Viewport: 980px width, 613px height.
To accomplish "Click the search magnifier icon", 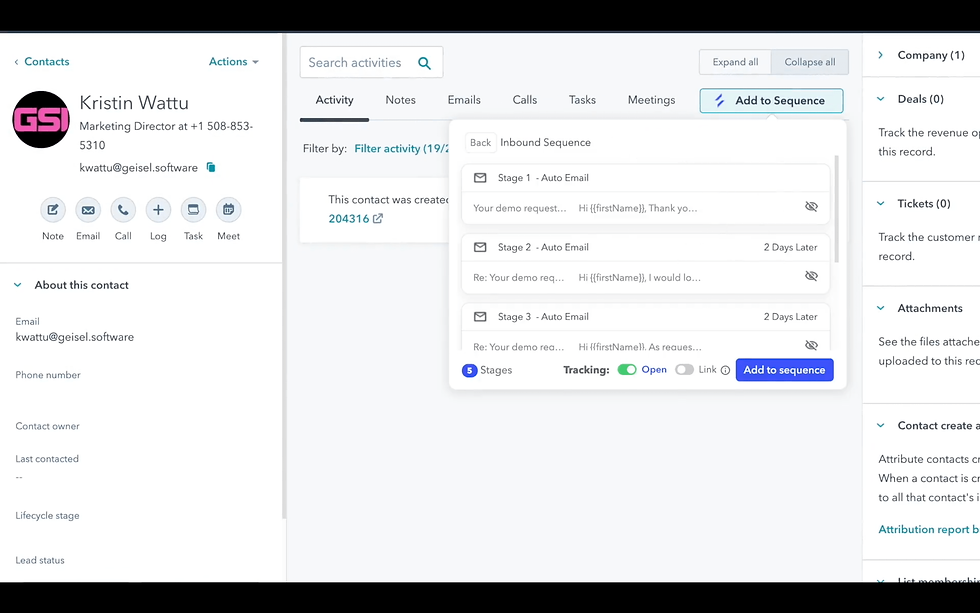I will (x=424, y=63).
